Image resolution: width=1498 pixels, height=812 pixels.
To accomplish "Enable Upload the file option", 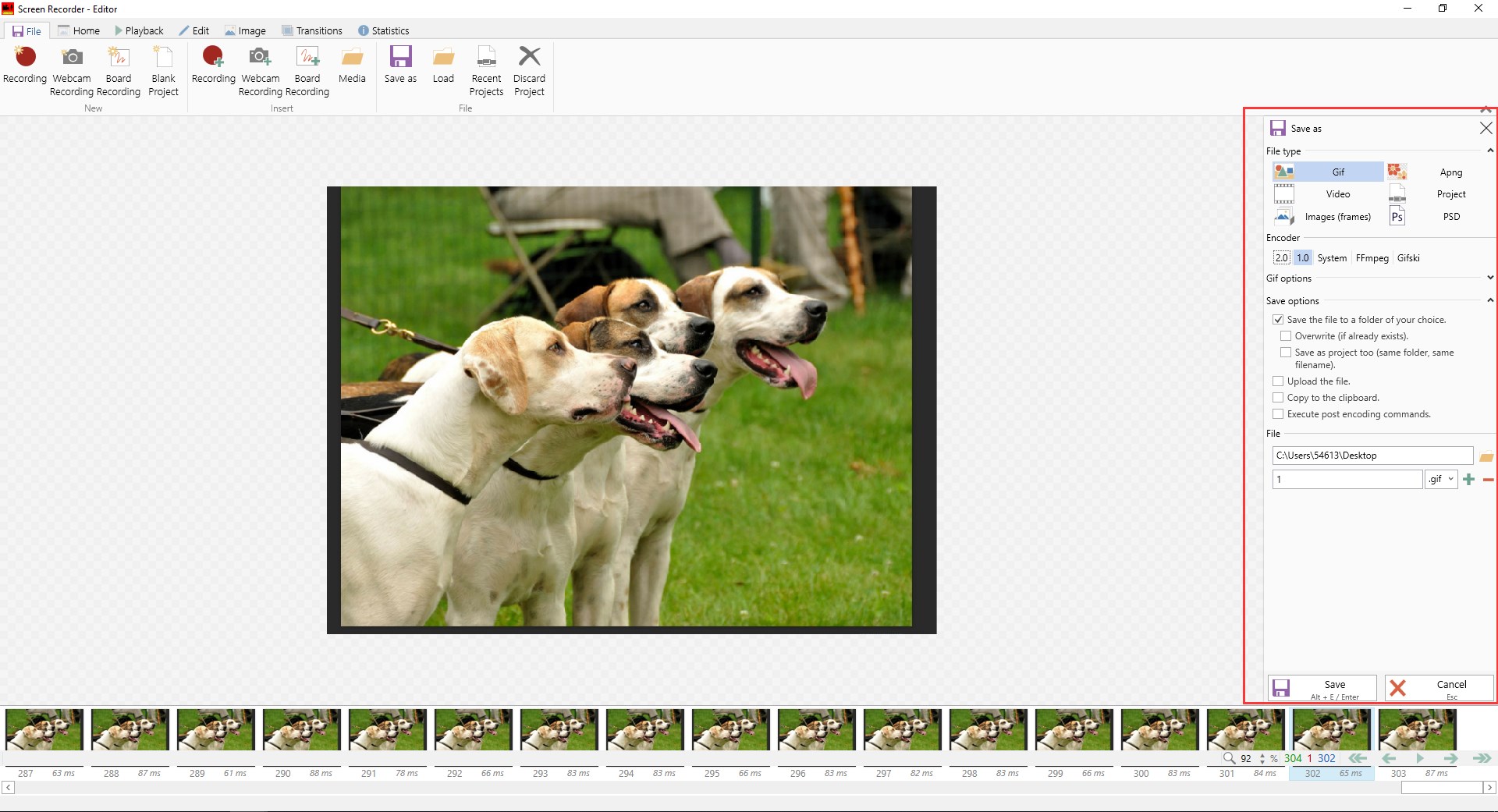I will pos(1278,381).
